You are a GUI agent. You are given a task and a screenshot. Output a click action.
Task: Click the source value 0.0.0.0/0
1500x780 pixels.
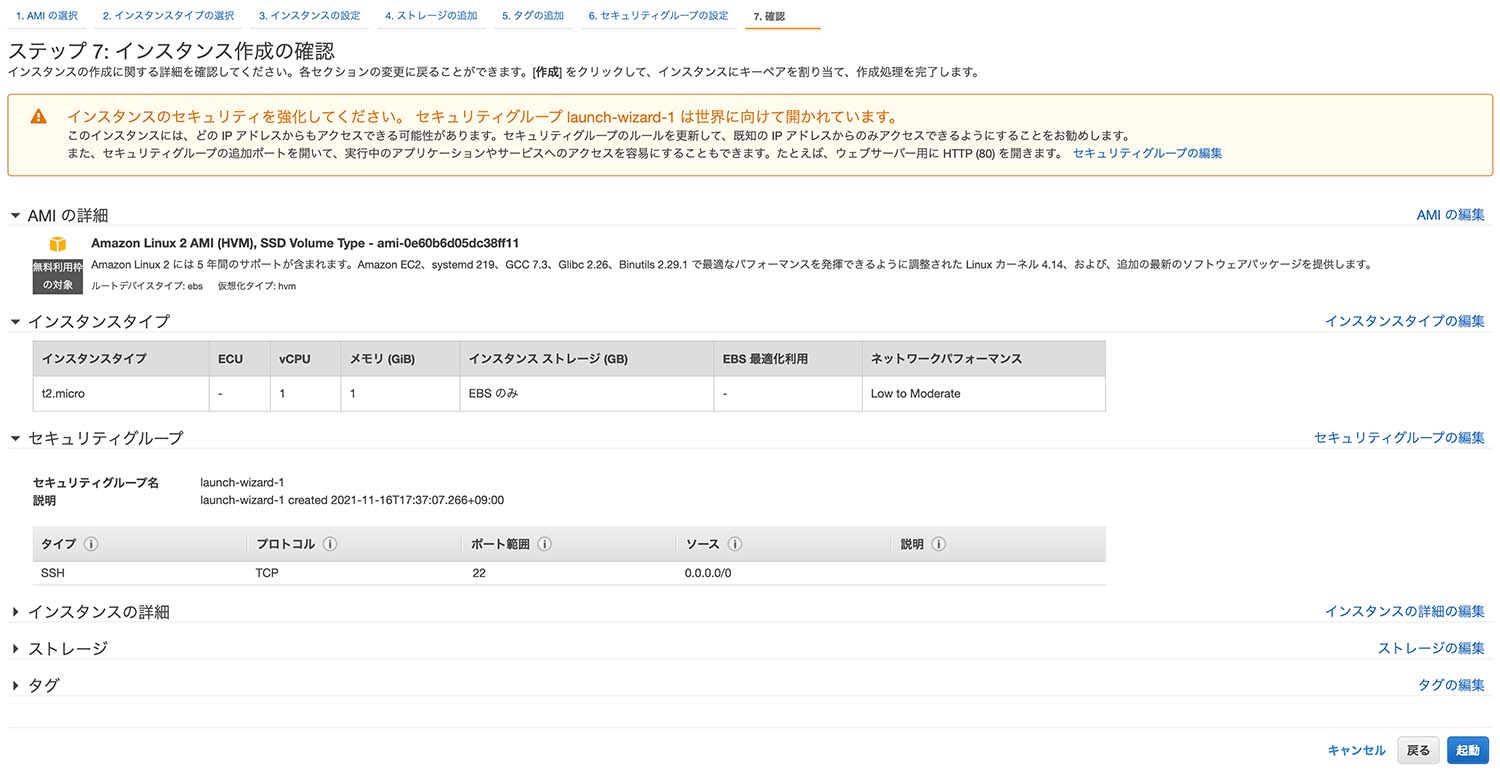click(708, 574)
